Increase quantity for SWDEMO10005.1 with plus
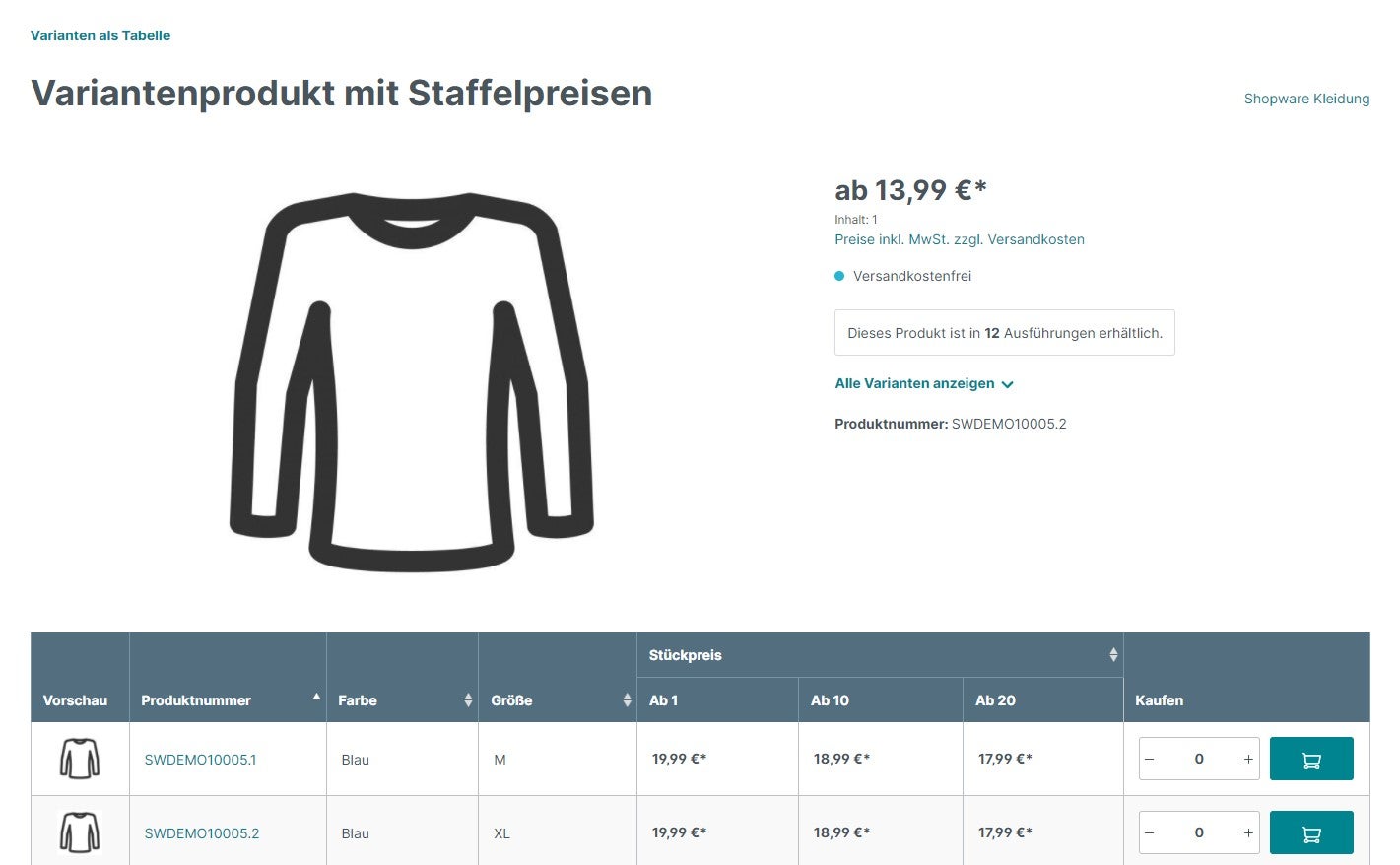The width and height of the screenshot is (1400, 865). click(1247, 759)
